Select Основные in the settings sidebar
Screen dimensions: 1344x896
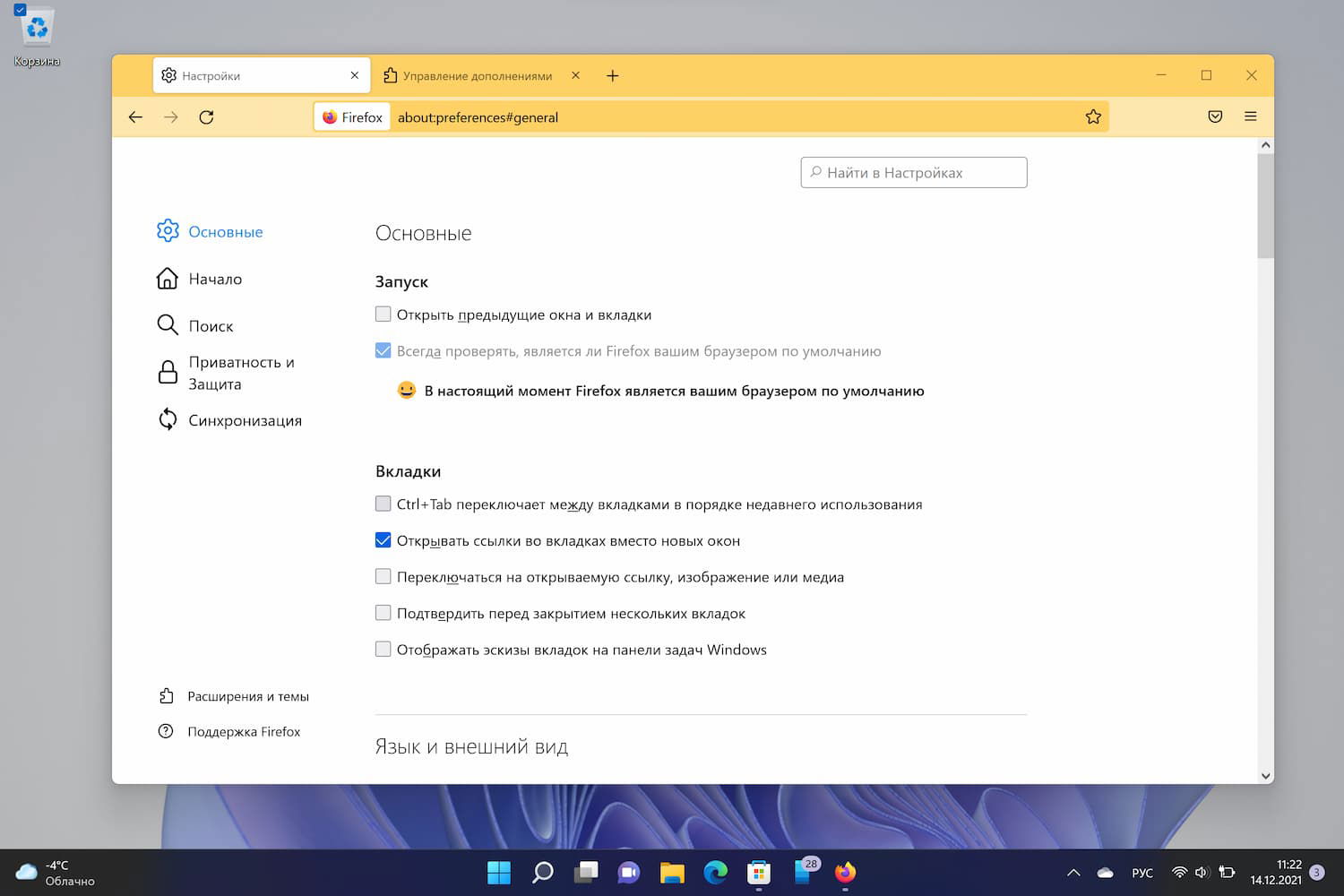(x=210, y=231)
